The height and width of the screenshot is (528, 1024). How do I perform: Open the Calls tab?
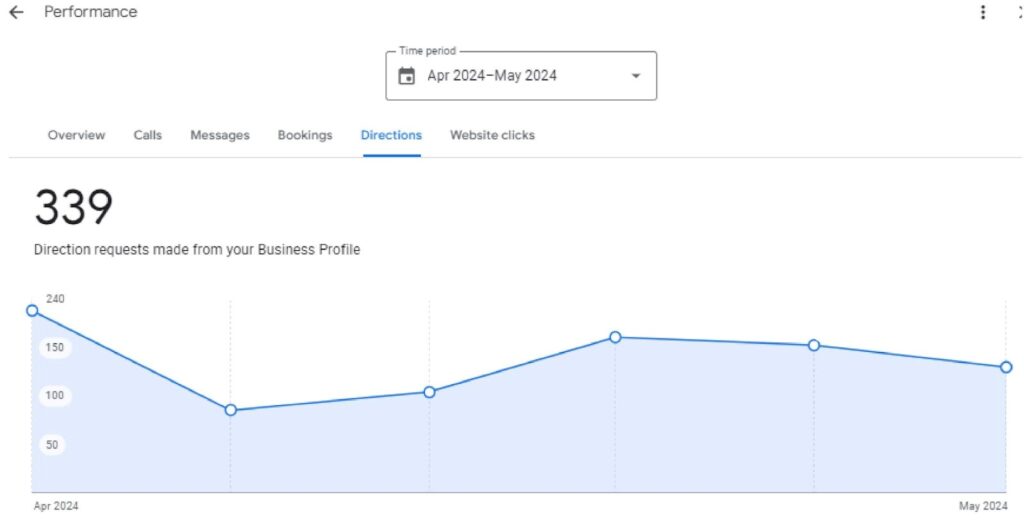pos(147,135)
